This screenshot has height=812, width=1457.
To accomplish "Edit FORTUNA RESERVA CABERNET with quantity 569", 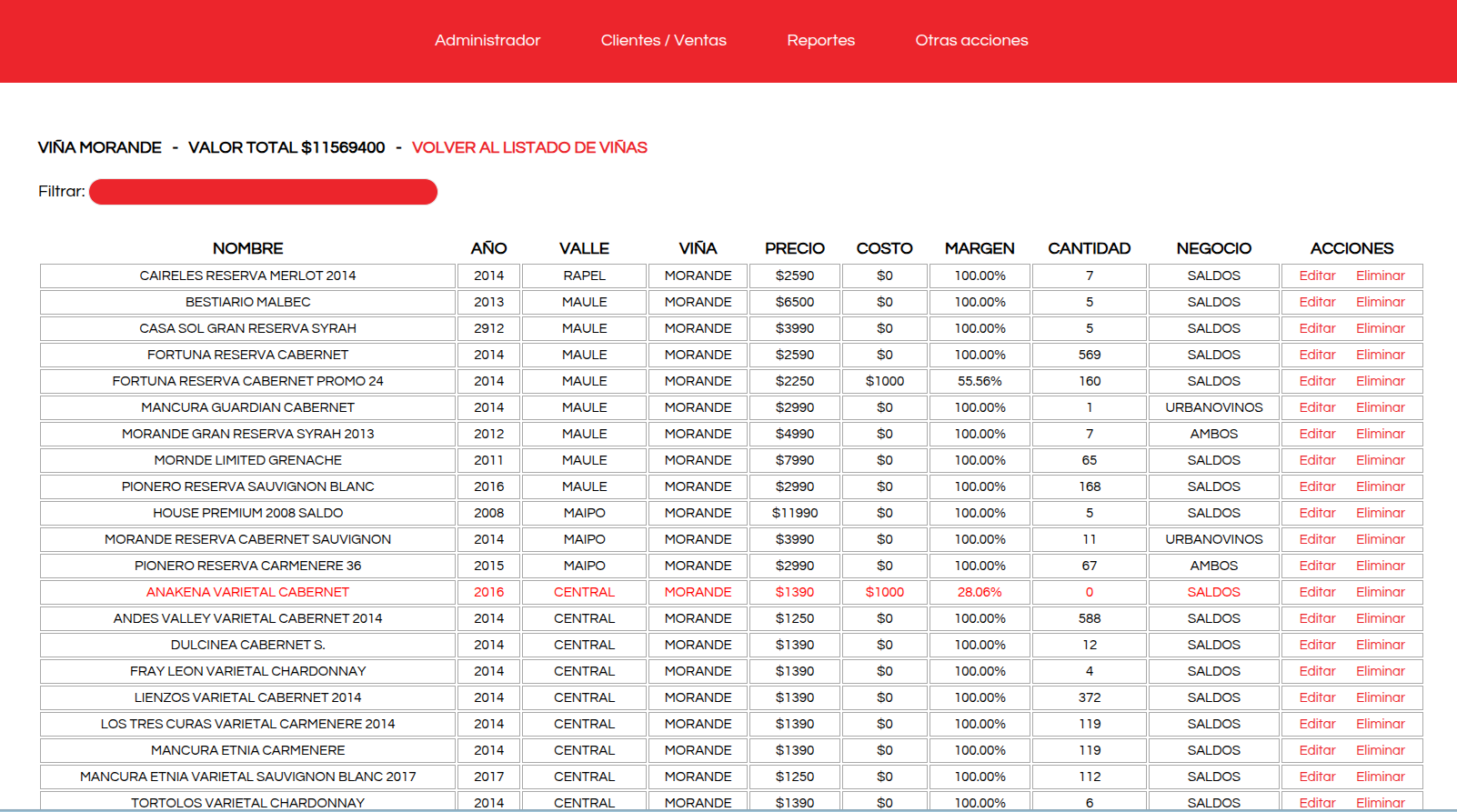I will click(x=1317, y=355).
